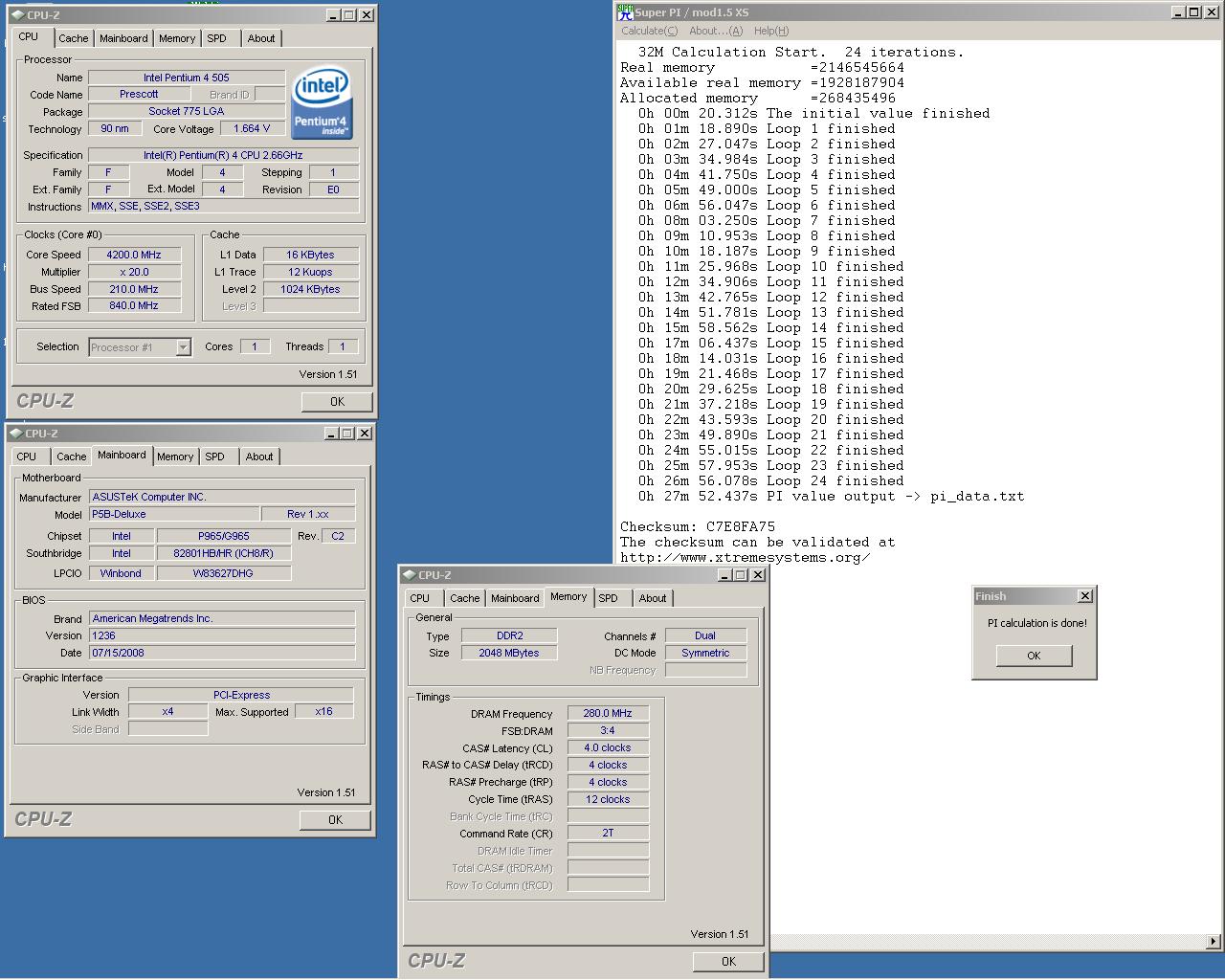Image resolution: width=1225 pixels, height=980 pixels.
Task: Click the BIOS version 1236 field
Action: (222, 635)
